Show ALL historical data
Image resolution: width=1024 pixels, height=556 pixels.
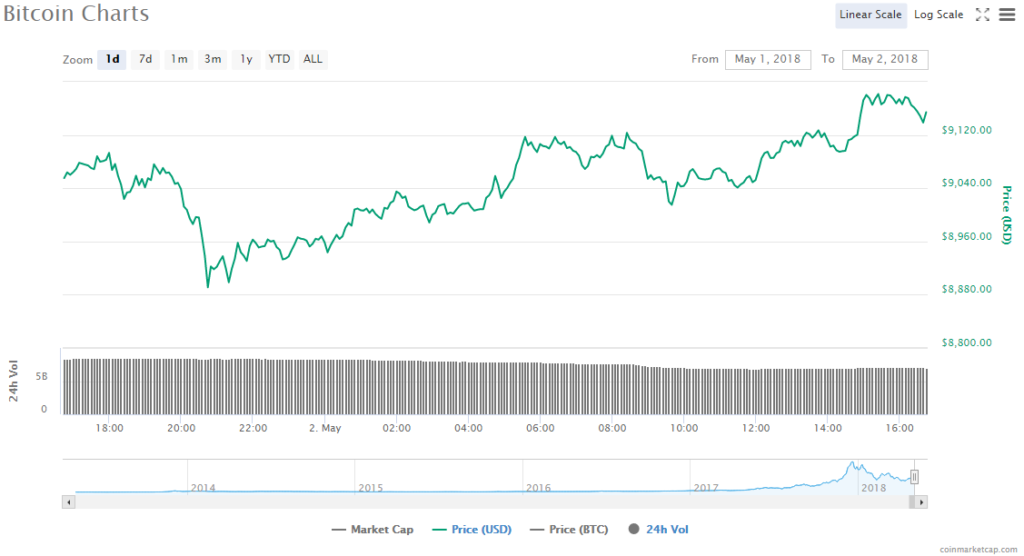coord(313,59)
